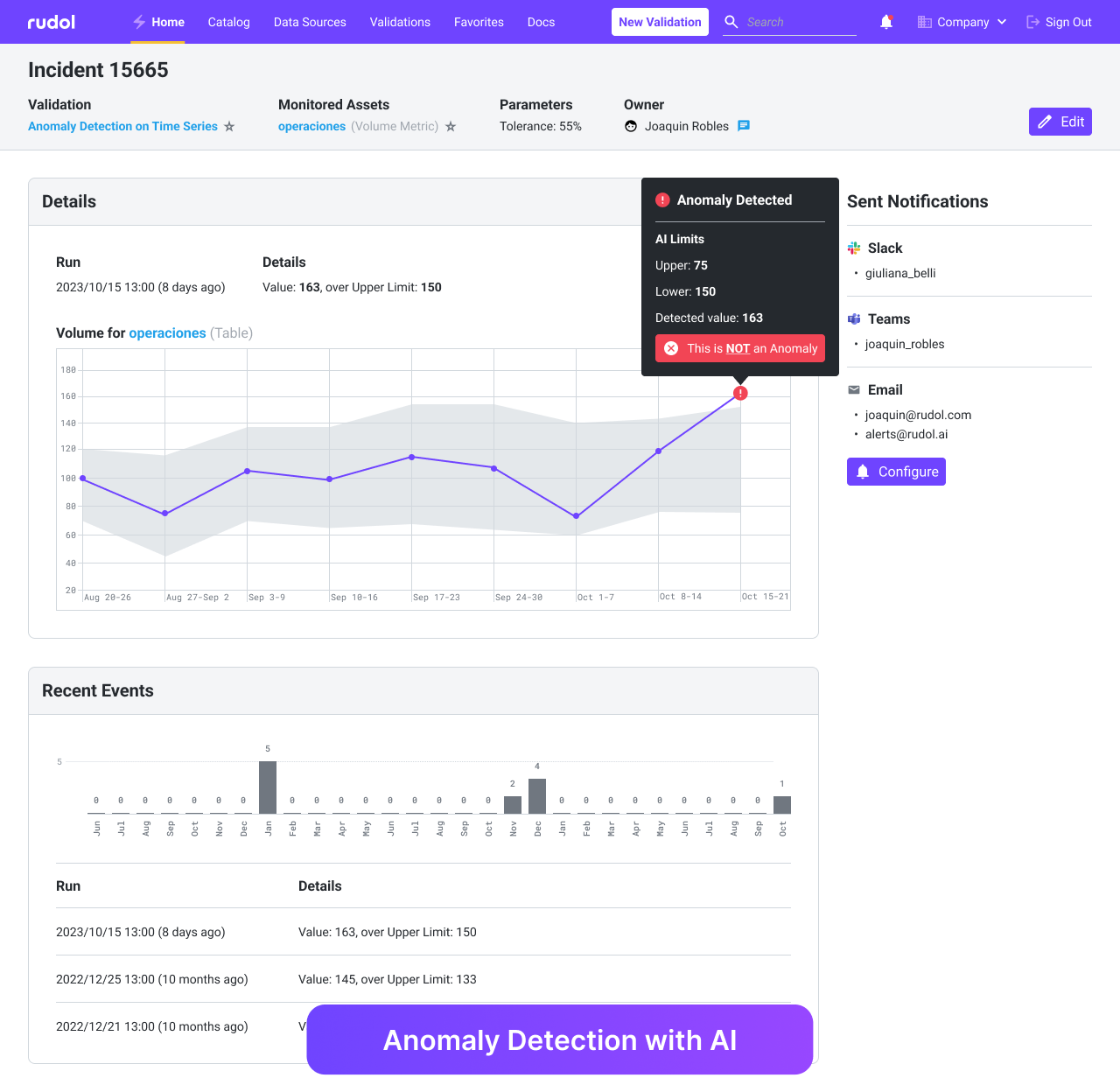Open the Company dropdown

tap(962, 22)
